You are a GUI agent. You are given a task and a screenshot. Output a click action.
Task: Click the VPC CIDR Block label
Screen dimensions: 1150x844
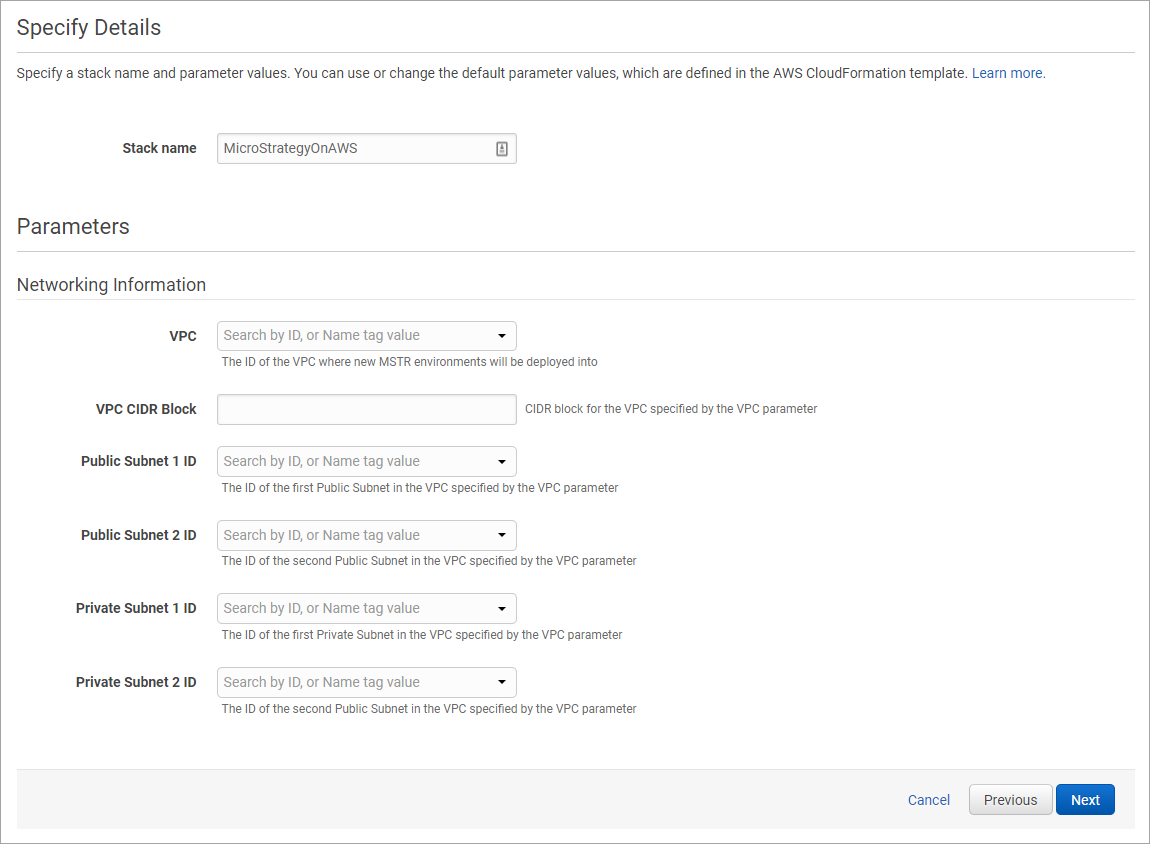click(x=146, y=409)
